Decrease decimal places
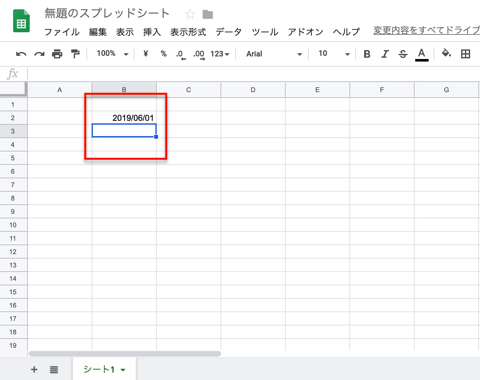Image resolution: width=480 pixels, height=380 pixels. (x=181, y=54)
